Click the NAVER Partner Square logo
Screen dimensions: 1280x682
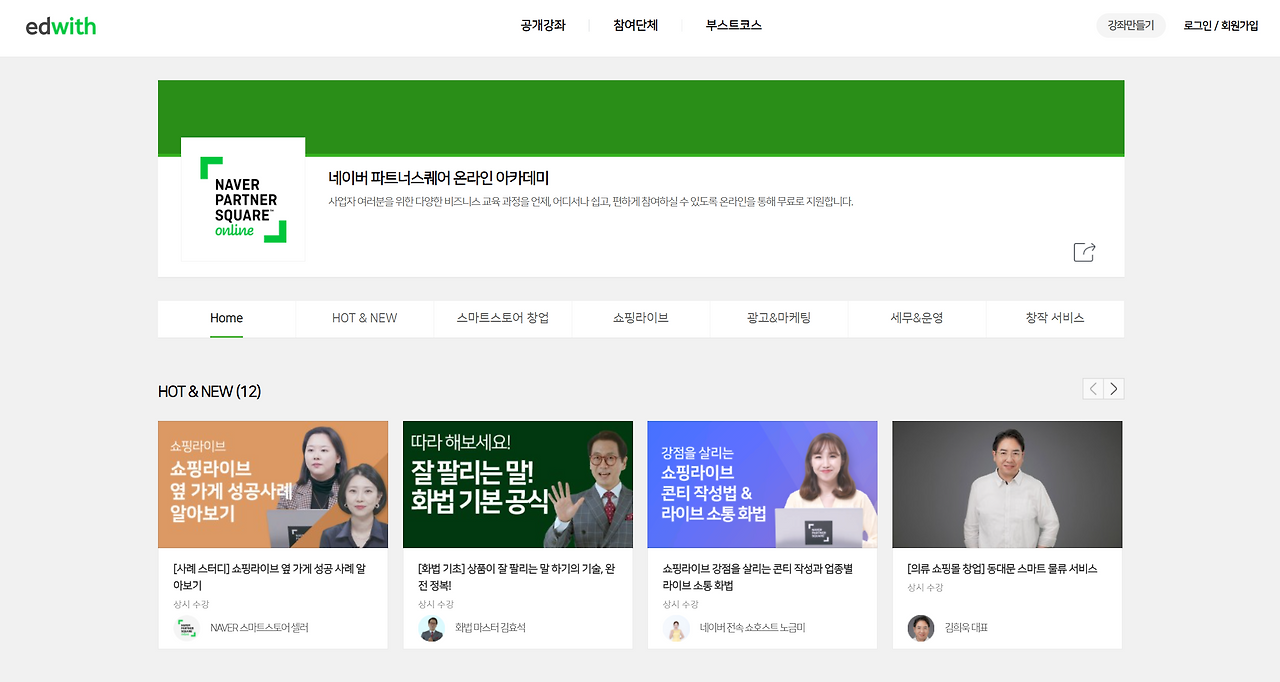coord(243,199)
